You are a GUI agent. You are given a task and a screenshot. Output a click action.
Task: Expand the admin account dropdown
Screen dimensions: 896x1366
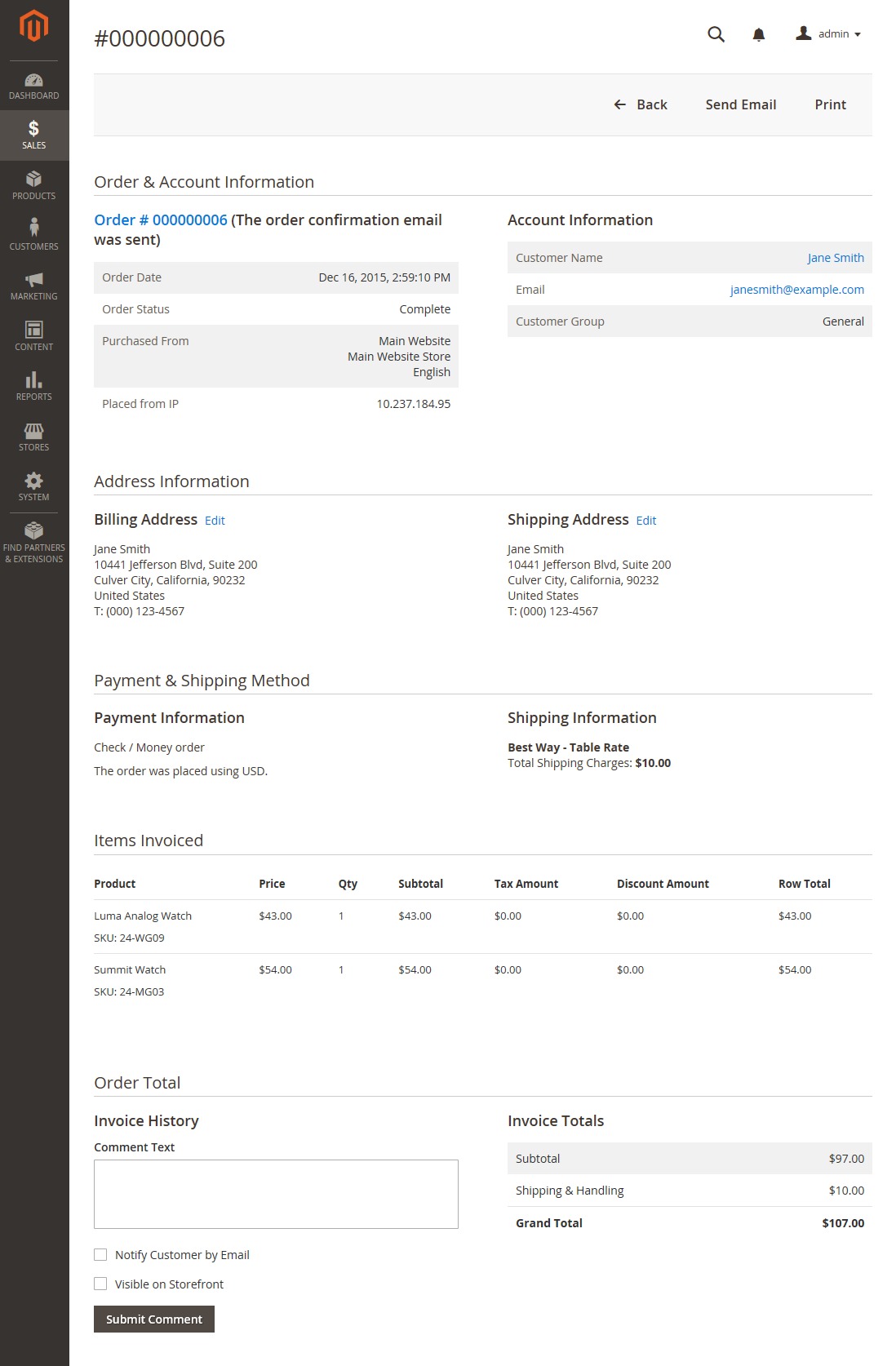828,34
